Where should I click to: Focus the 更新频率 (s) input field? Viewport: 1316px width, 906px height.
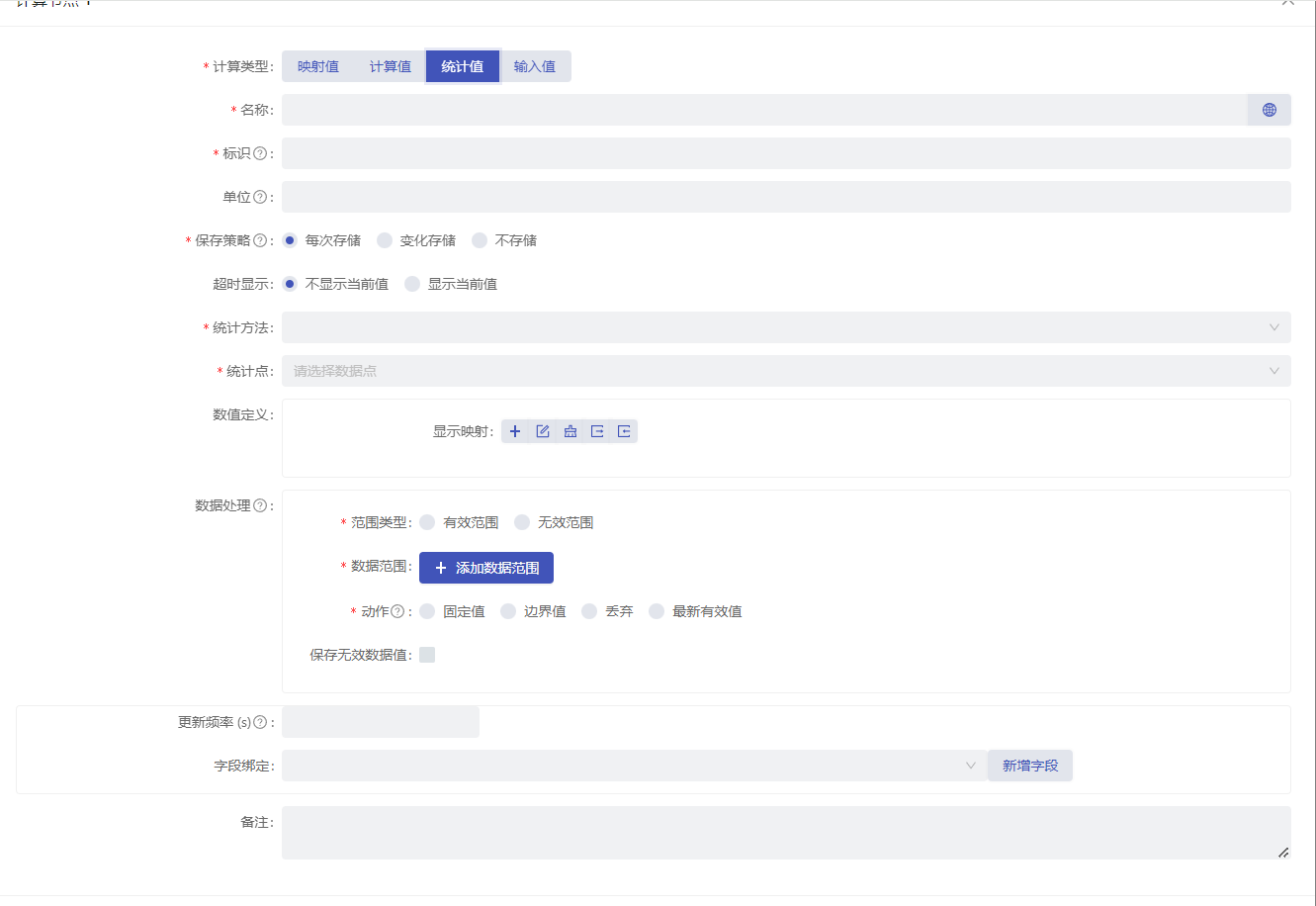(x=381, y=722)
